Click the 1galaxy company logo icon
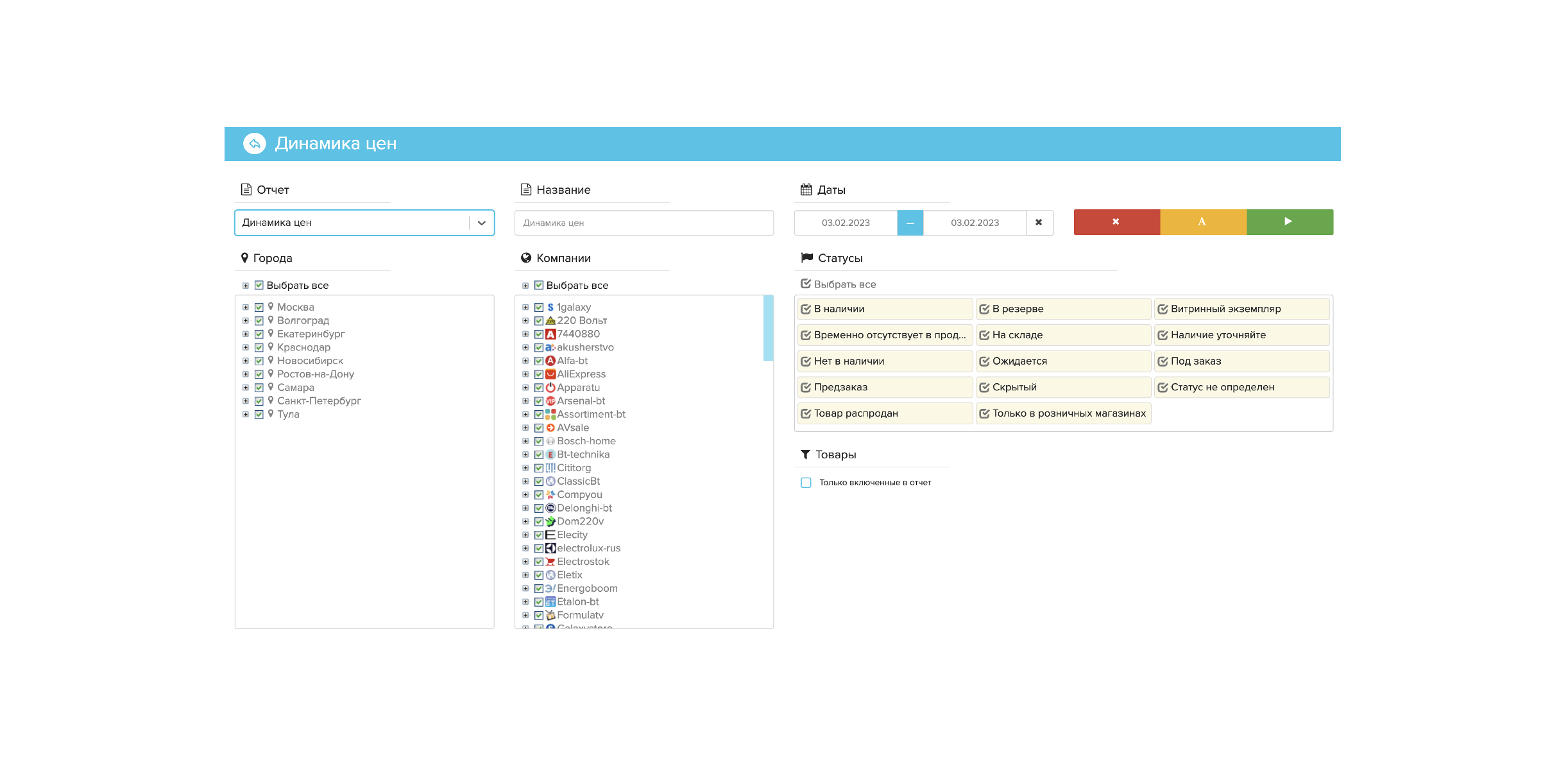 click(x=550, y=307)
